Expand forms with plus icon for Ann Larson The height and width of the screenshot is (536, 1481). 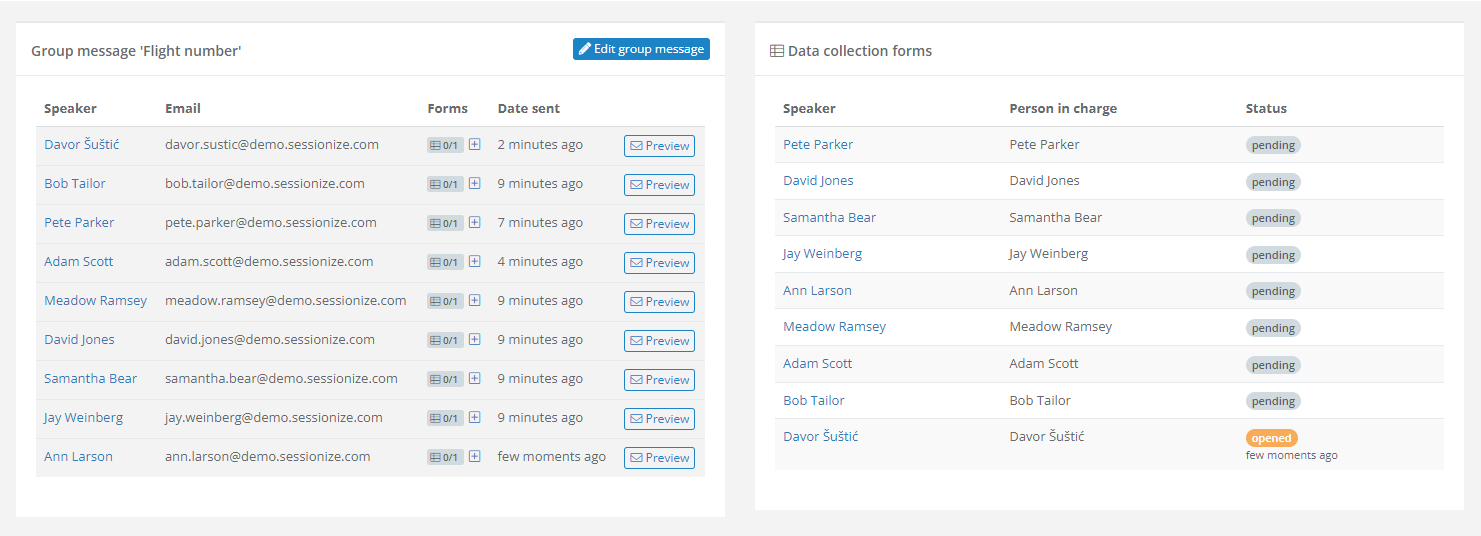tap(475, 457)
